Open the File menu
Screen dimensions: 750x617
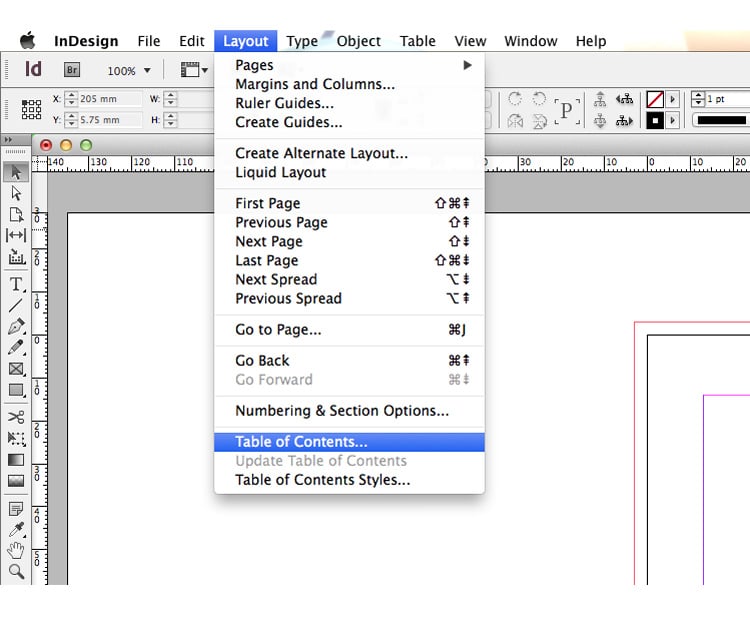coord(149,41)
